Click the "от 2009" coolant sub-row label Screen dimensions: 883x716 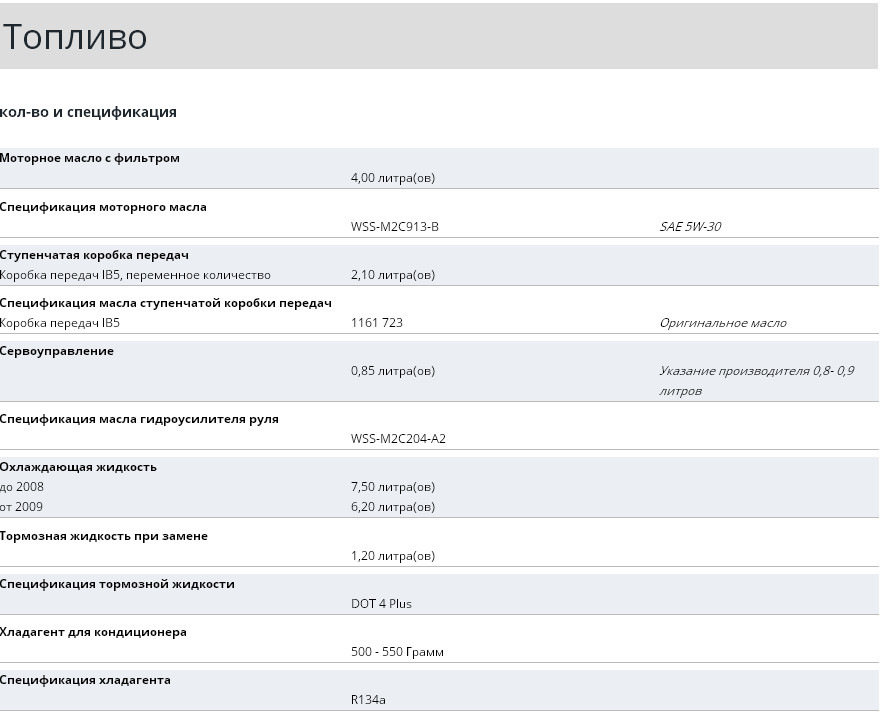[22, 507]
